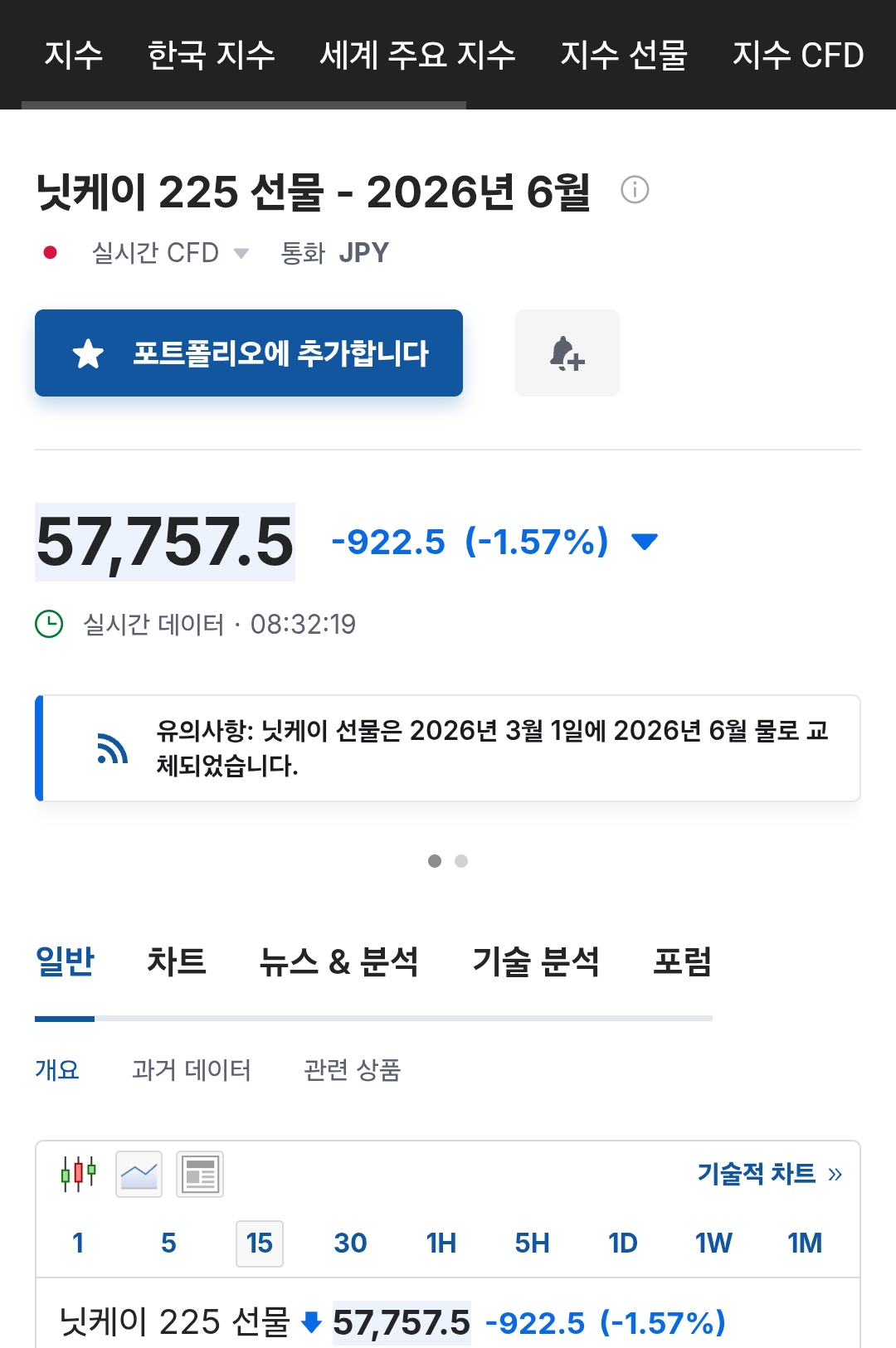Screen dimensions: 896x1348
Task: Open the 과거 데이터 sub-tab
Action: coord(191,1070)
